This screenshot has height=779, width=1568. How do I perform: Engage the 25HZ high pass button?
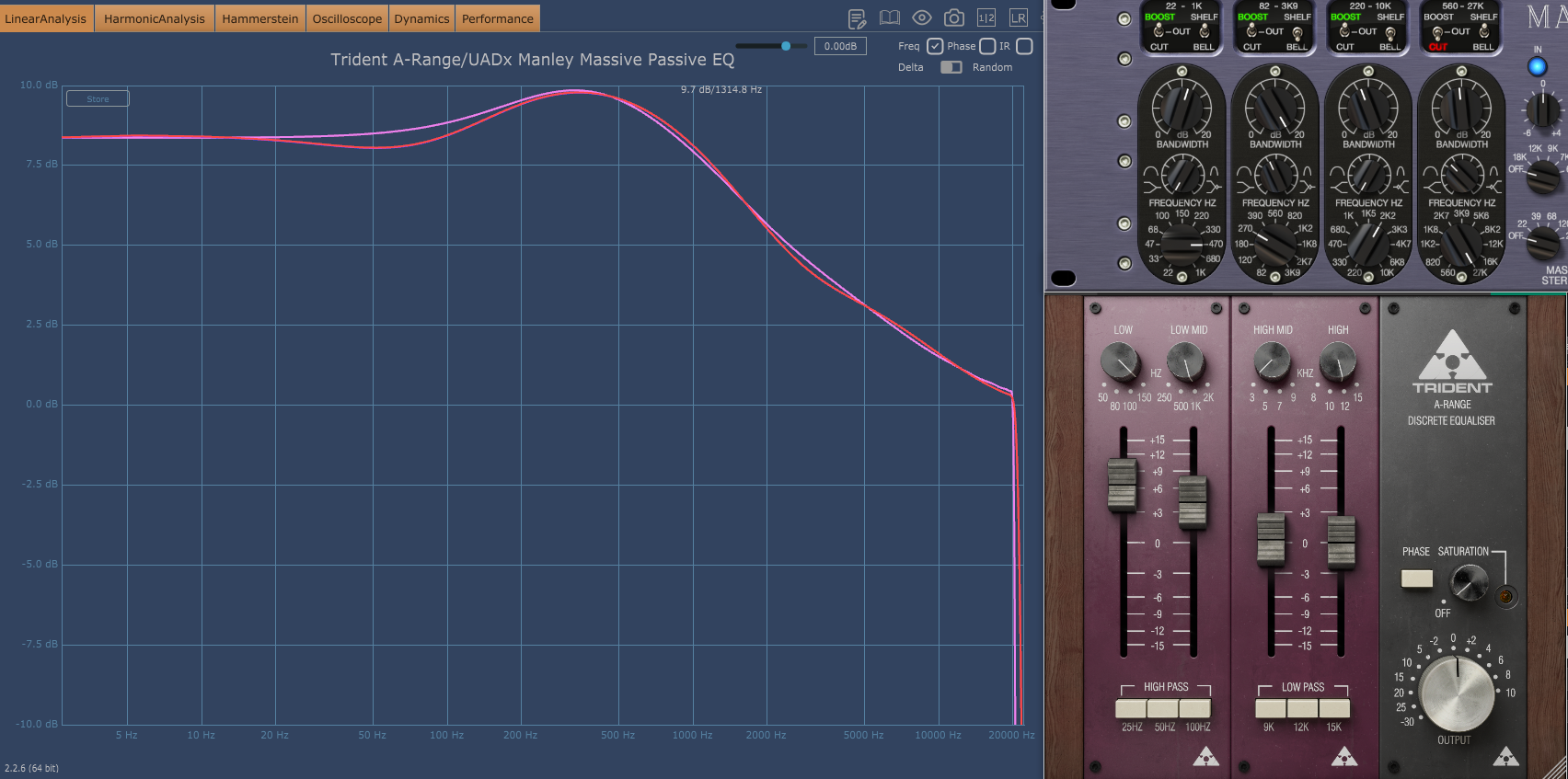coord(1131,708)
